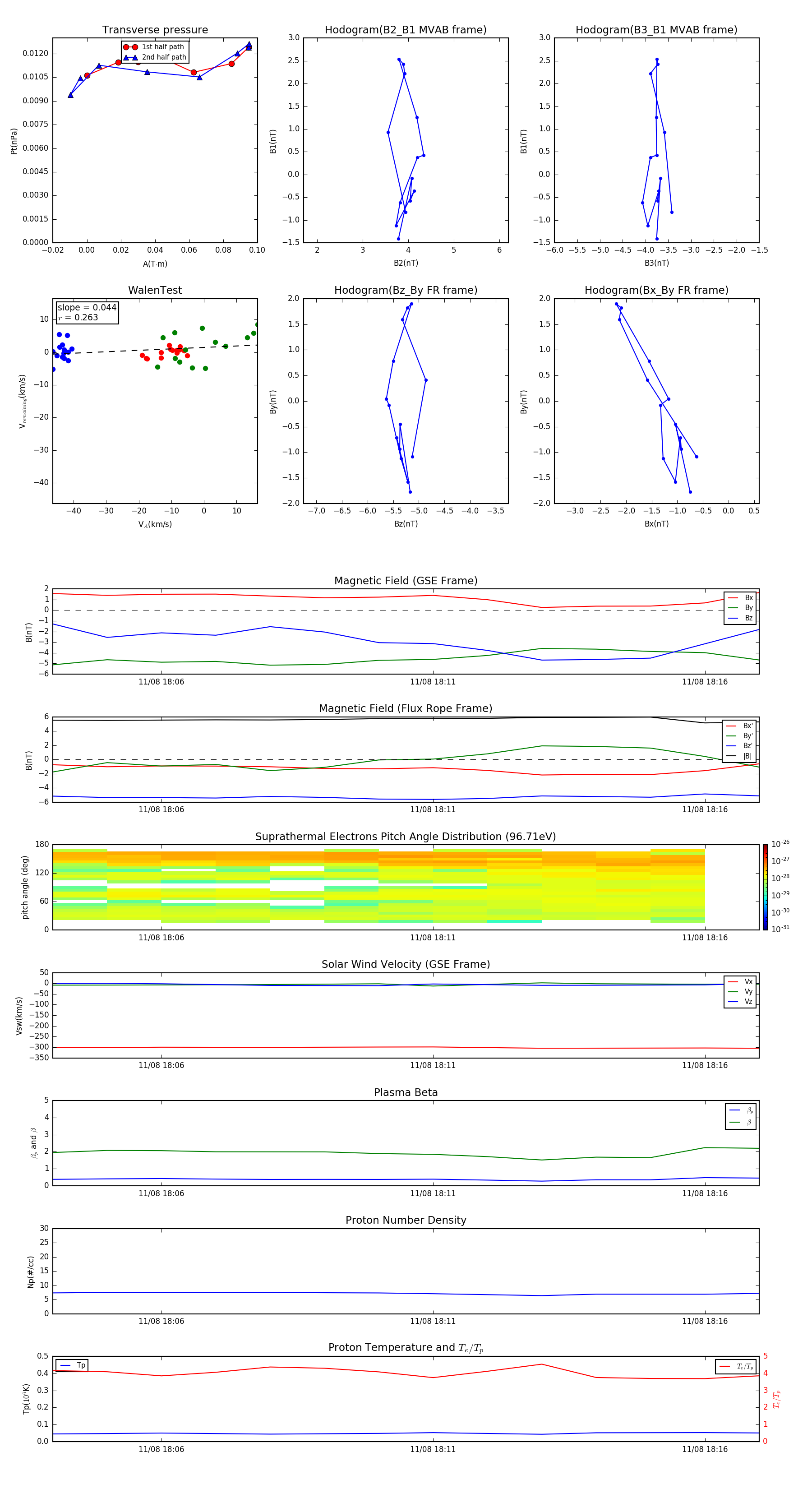Click the 'B3(nT)' x-axis label
Viewport: 812px width, 1489px height.
(x=656, y=263)
